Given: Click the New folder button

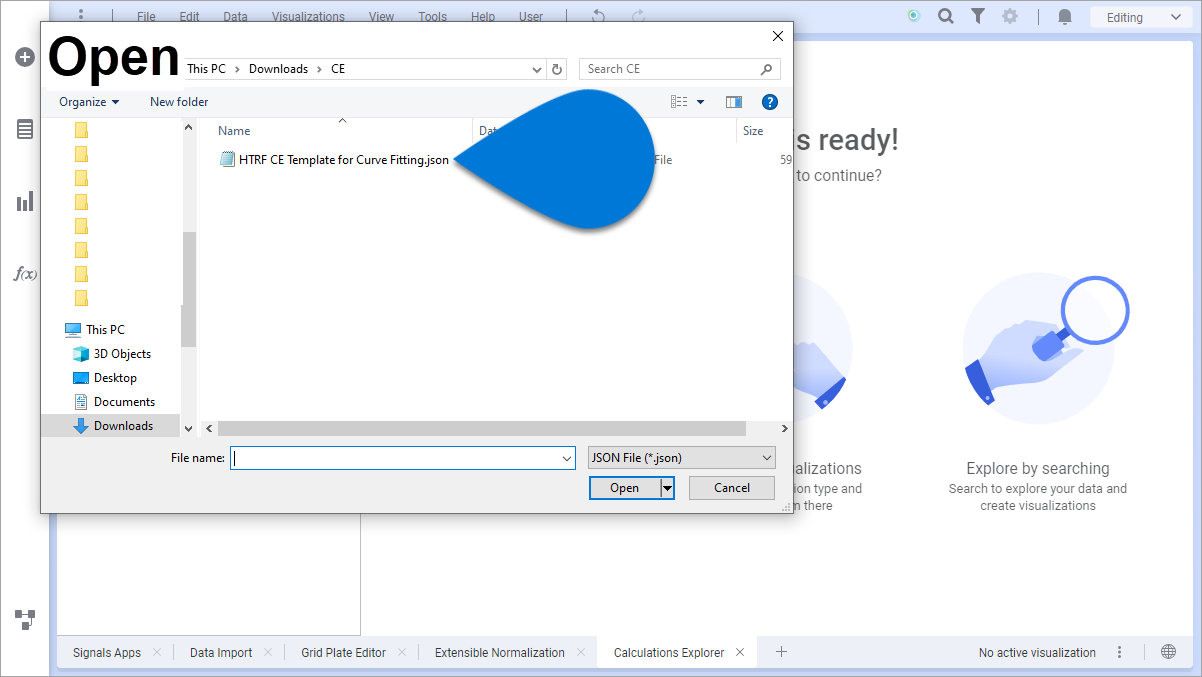Looking at the screenshot, I should coord(179,102).
